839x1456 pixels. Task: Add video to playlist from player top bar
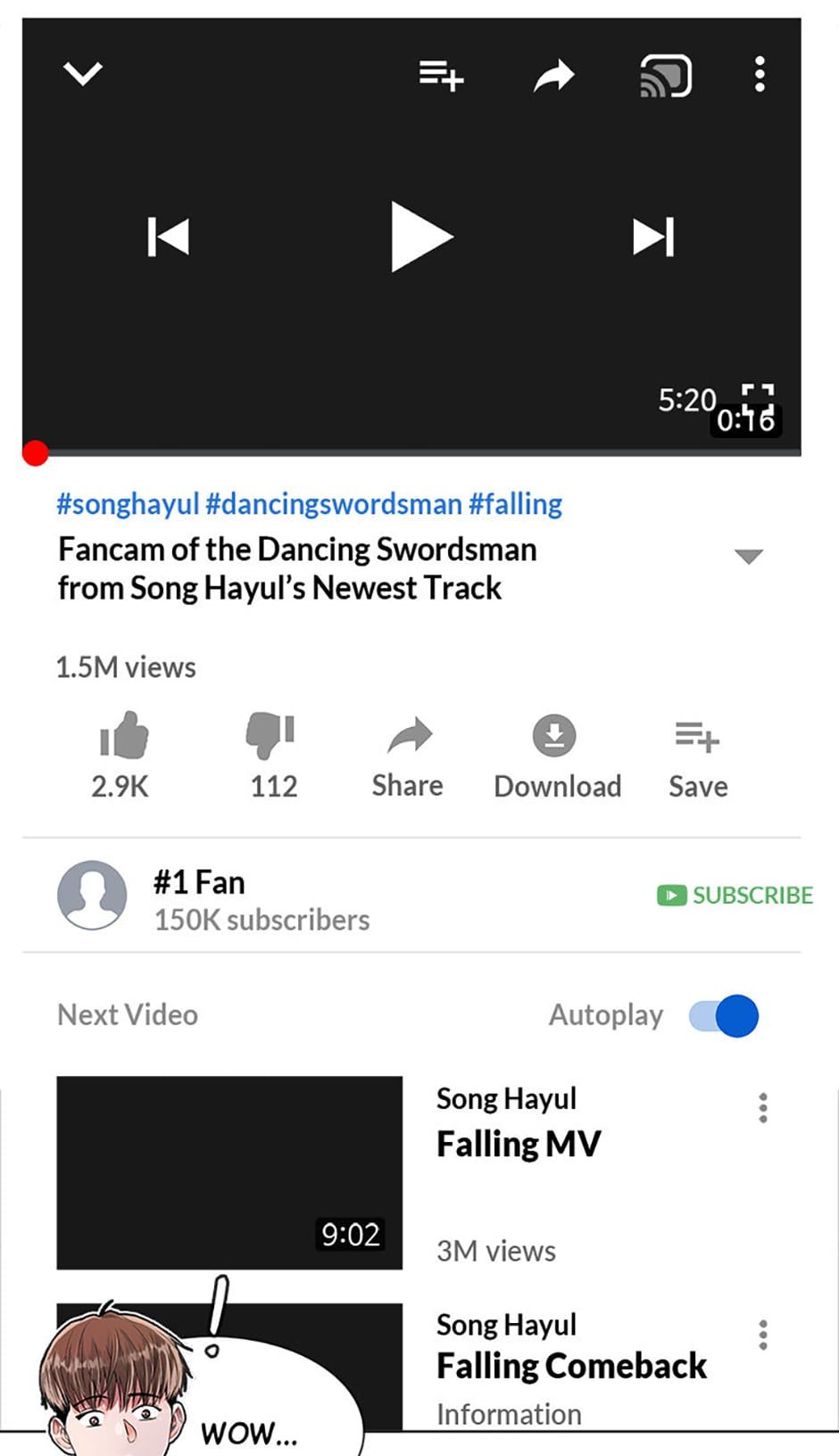point(441,75)
